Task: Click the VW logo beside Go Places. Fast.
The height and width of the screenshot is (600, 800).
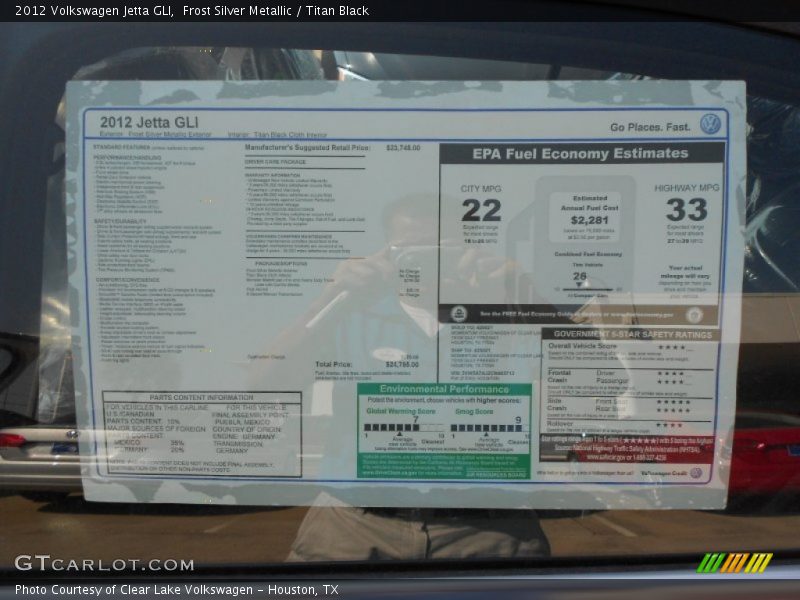Action: [x=710, y=124]
